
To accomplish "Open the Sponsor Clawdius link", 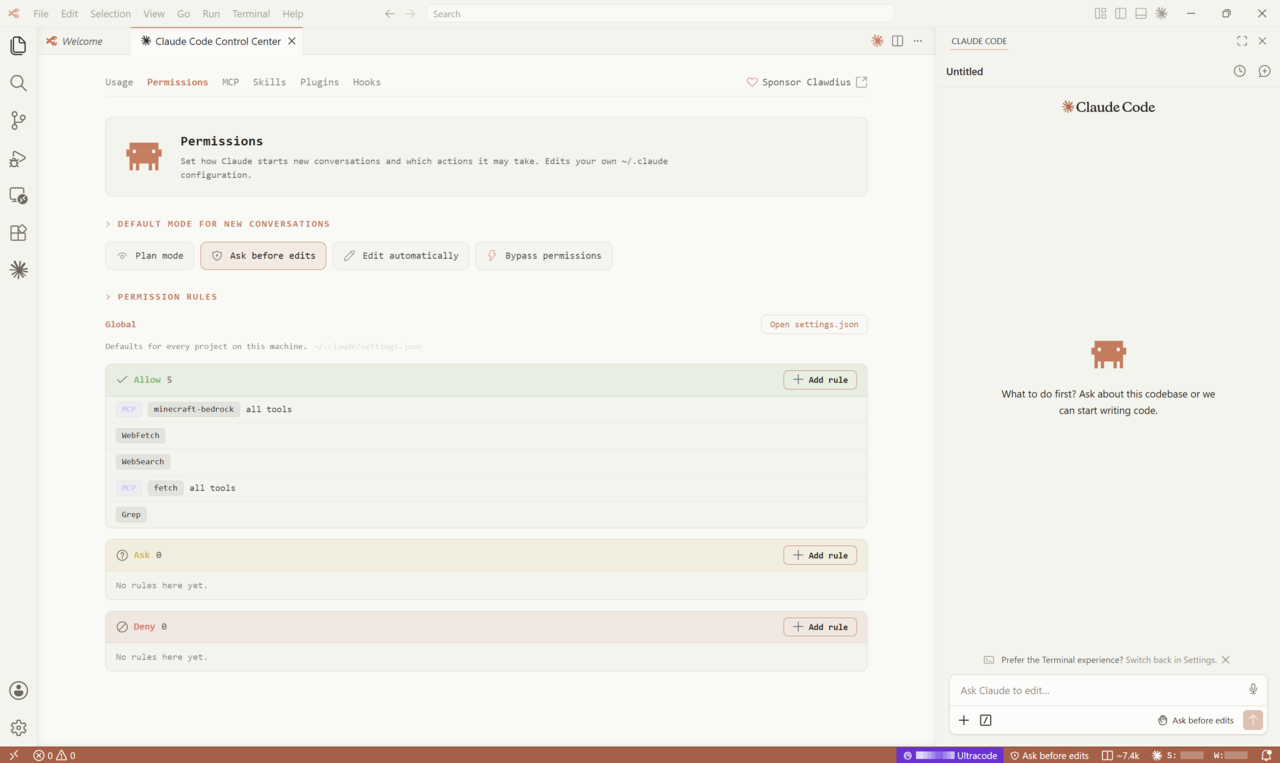I will click(807, 82).
